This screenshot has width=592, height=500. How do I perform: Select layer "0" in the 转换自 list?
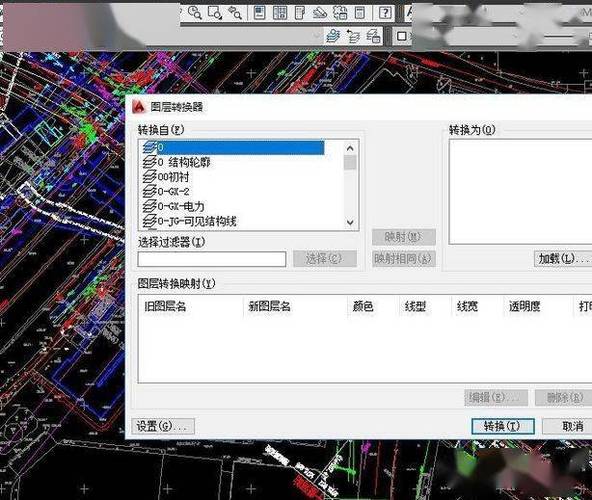click(233, 147)
